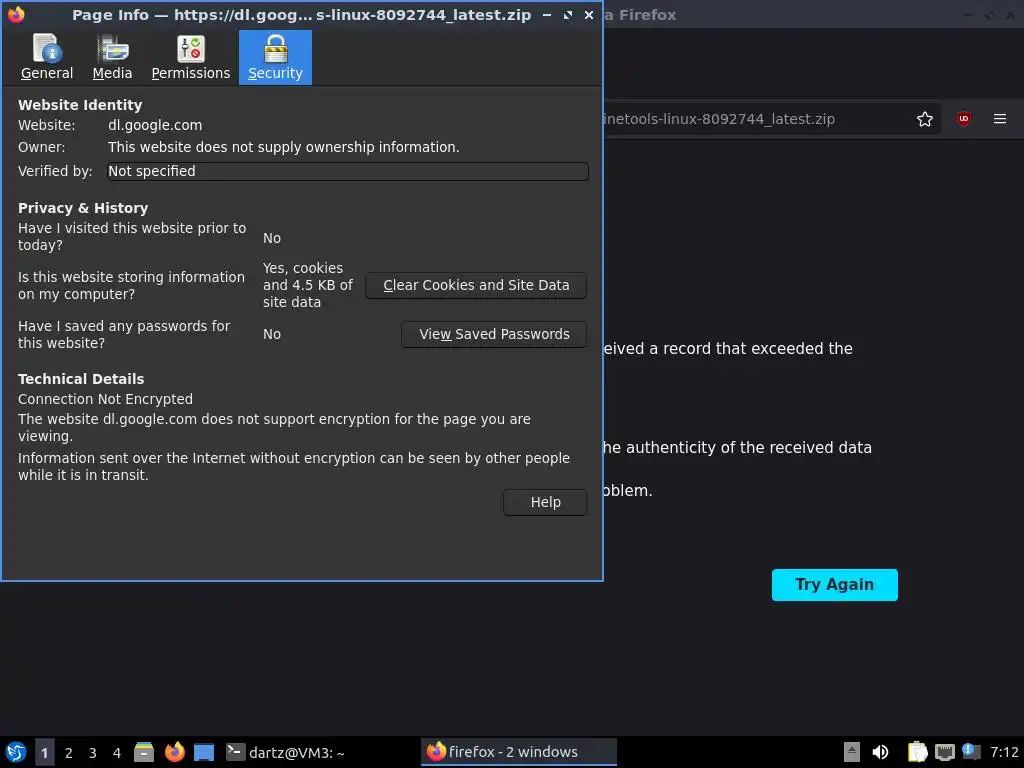
Task: Click the update notifier tray icon
Action: click(x=970, y=752)
